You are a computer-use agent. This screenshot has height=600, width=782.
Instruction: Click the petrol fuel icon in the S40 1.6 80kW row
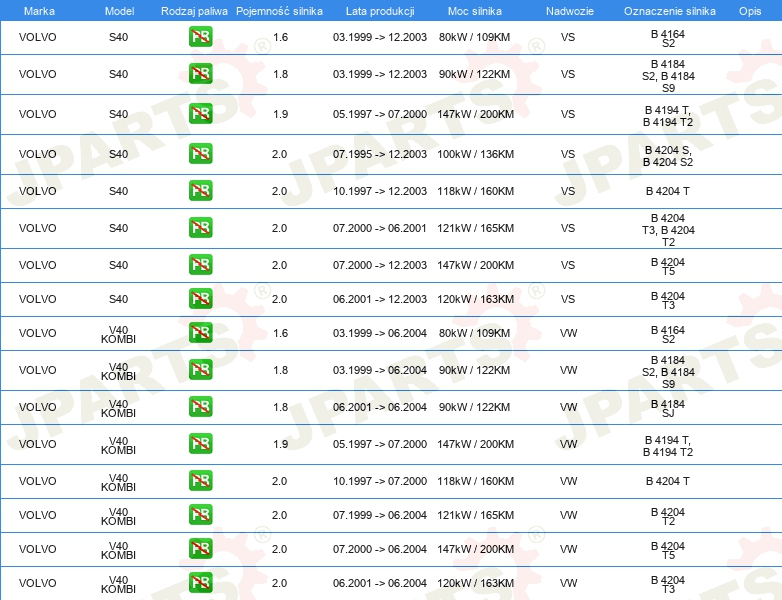[x=200, y=37]
